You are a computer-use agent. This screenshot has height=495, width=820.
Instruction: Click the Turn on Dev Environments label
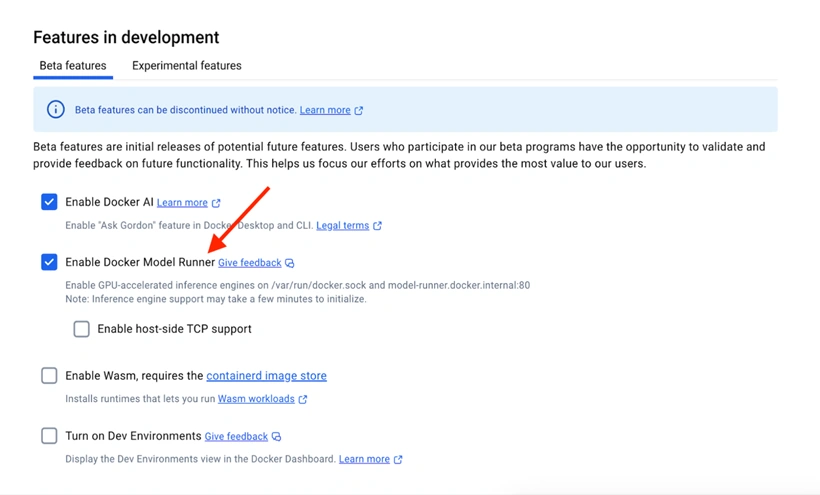tap(133, 435)
